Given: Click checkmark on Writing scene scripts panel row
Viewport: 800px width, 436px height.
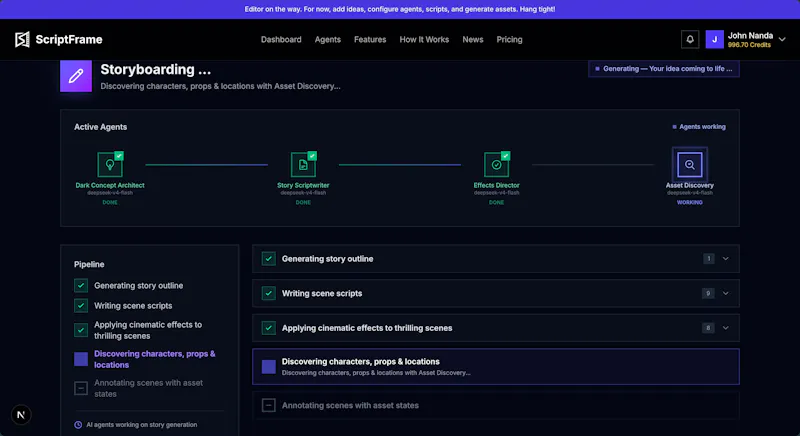Looking at the screenshot, I should click(268, 293).
